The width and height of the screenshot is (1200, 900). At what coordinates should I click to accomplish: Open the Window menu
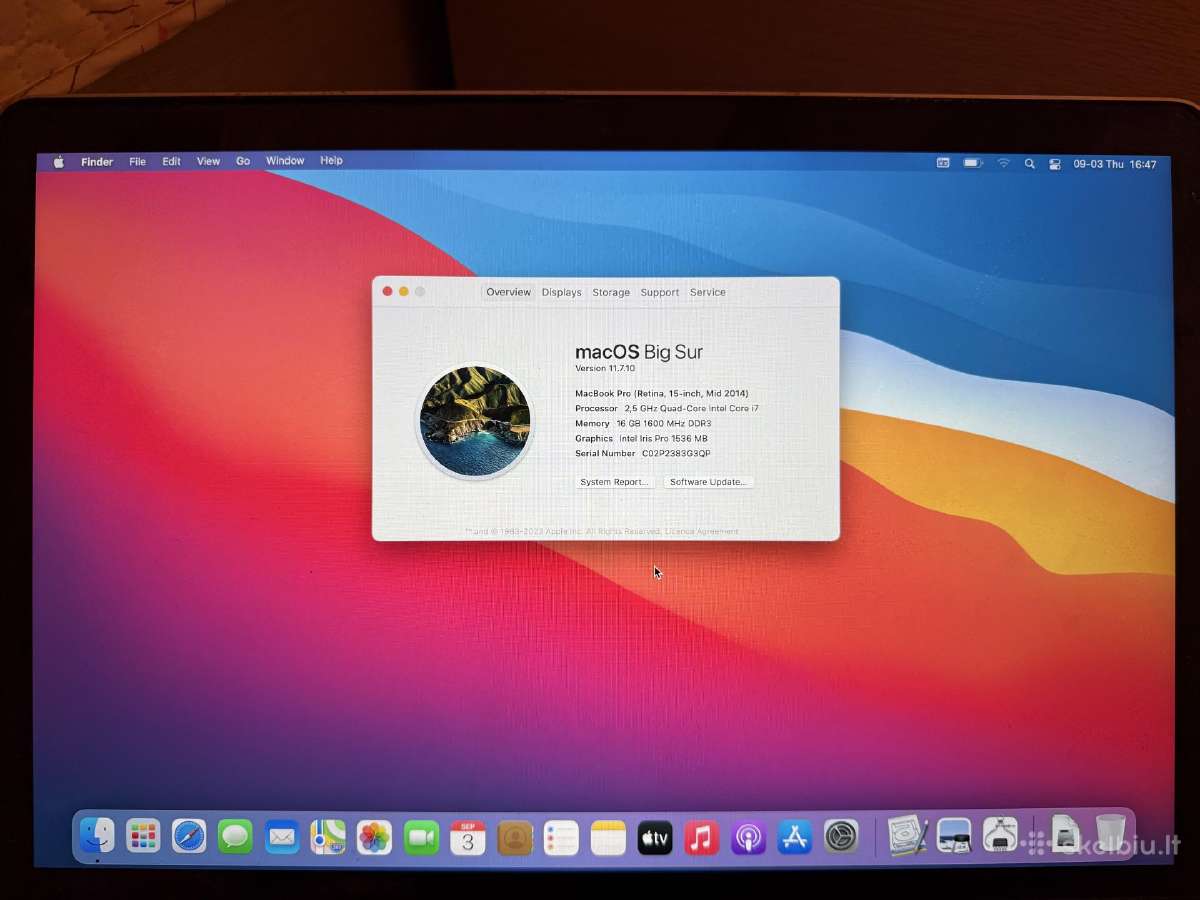285,161
